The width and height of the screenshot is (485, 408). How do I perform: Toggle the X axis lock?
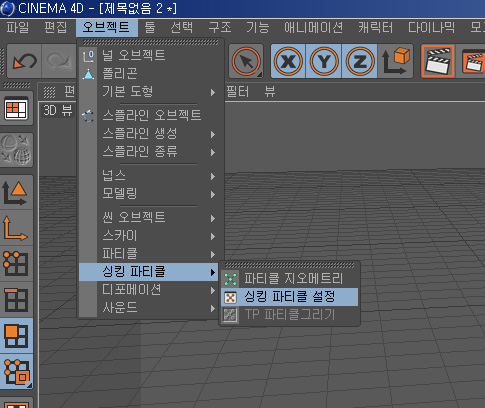[288, 61]
